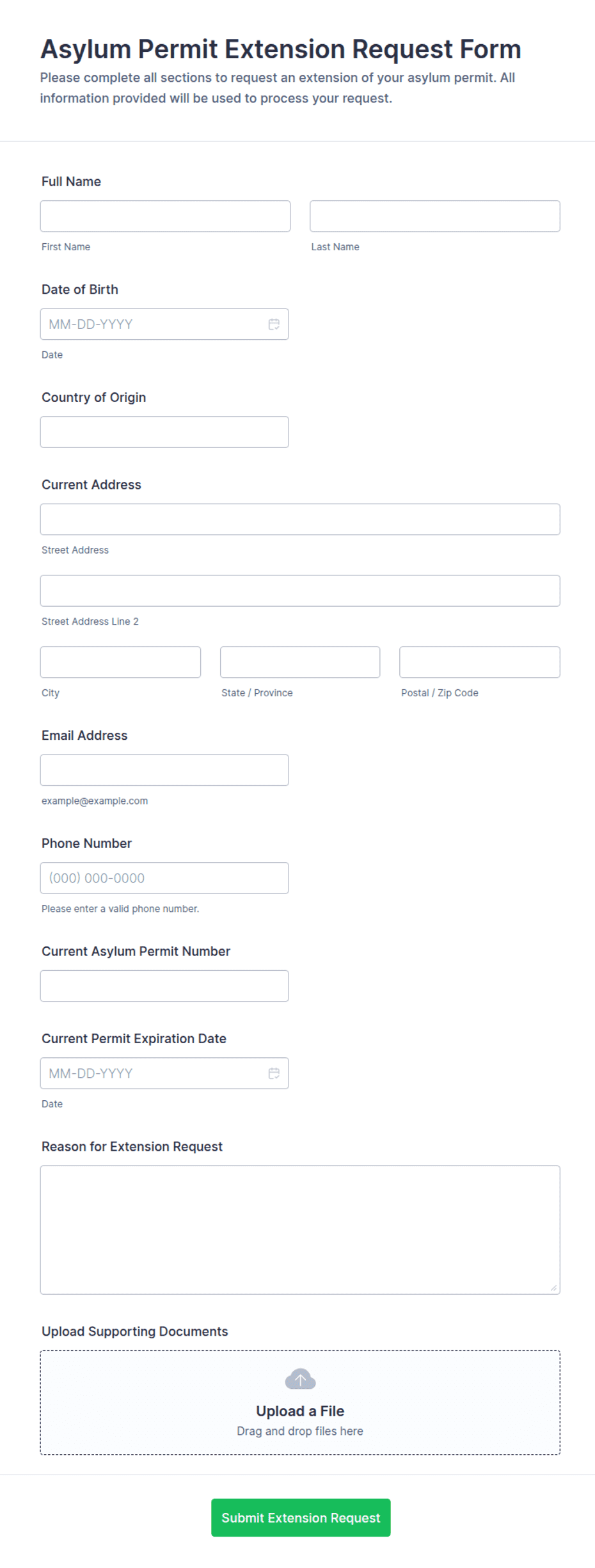Viewport: 595px width, 1568px height.
Task: Click the Email Address input field
Action: (164, 770)
